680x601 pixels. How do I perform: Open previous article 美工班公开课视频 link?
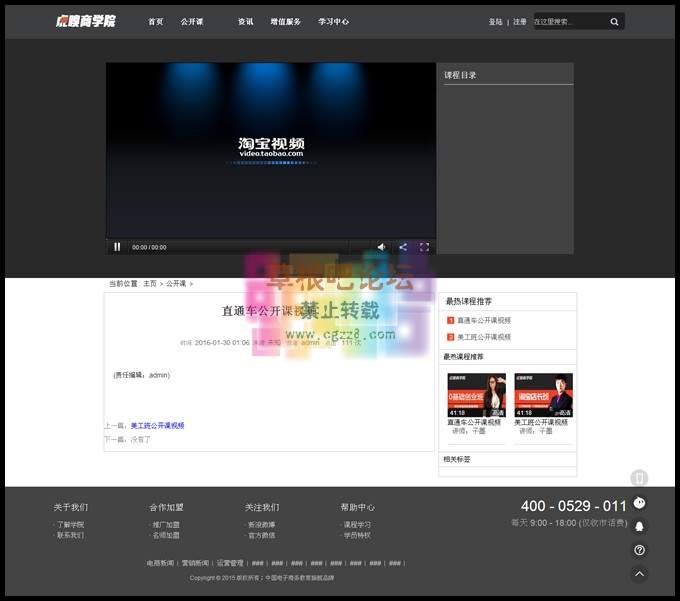tap(157, 425)
